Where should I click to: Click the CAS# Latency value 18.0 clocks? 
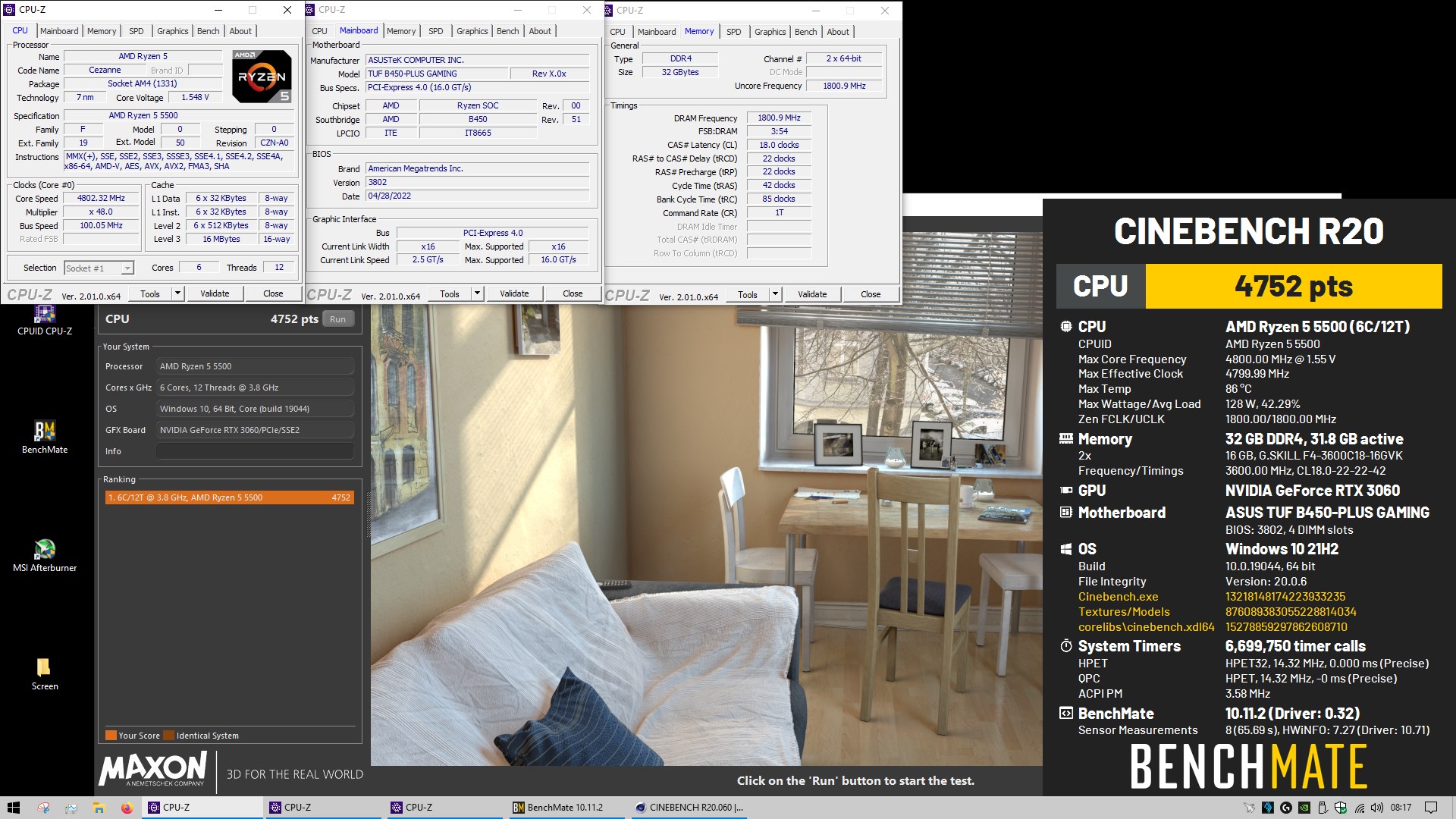[779, 145]
